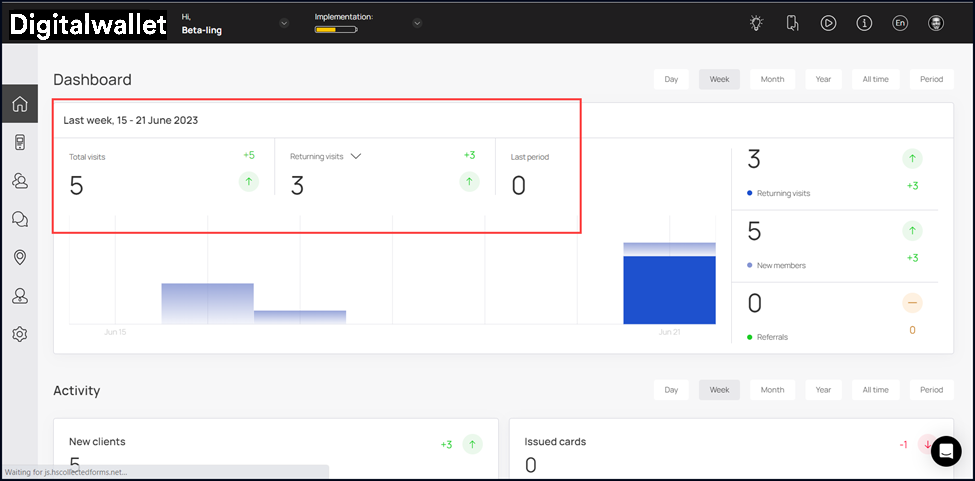The height and width of the screenshot is (481, 975).
Task: Click the play video tutorial icon
Action: tap(828, 23)
